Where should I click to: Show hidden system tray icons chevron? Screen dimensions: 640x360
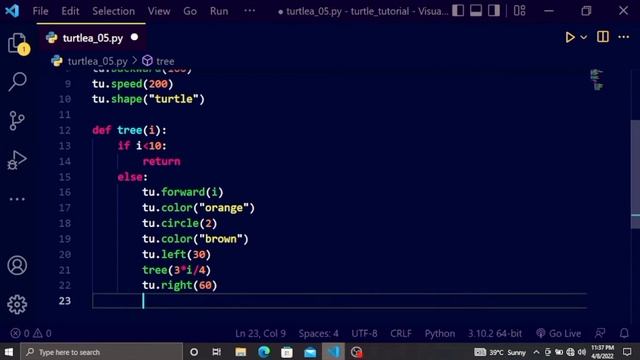click(536, 352)
